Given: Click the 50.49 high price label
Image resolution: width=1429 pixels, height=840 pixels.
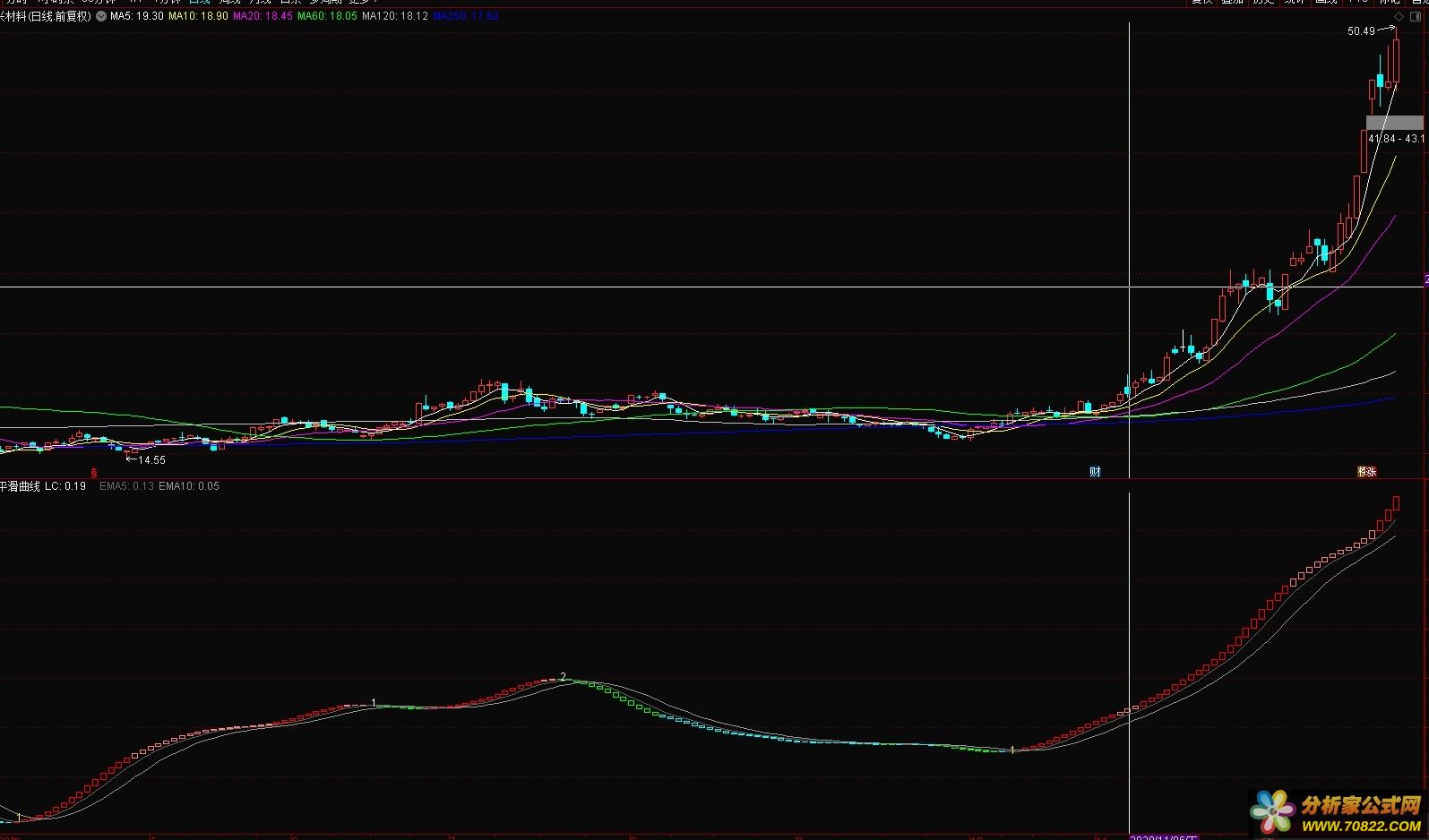Looking at the screenshot, I should (x=1361, y=31).
